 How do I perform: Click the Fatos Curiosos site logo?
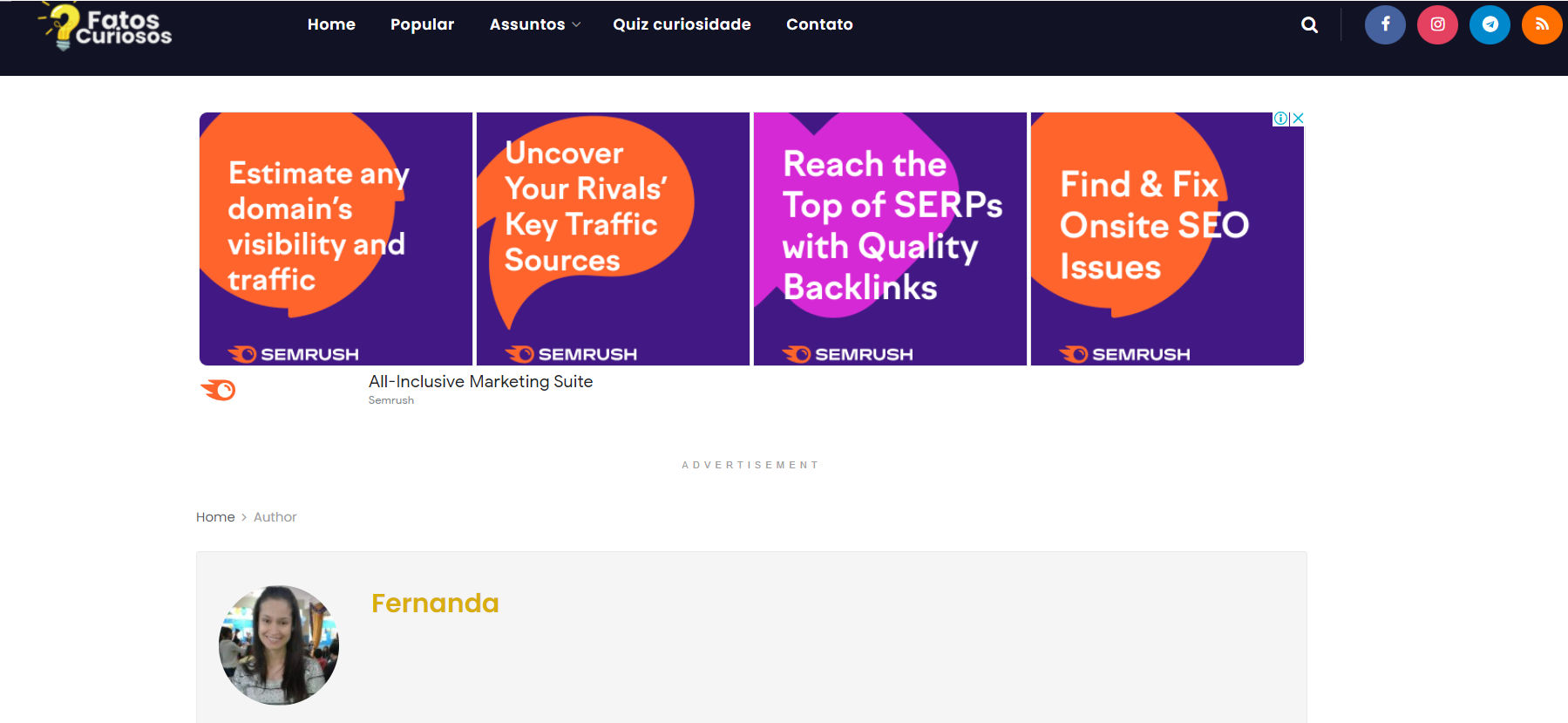click(106, 27)
